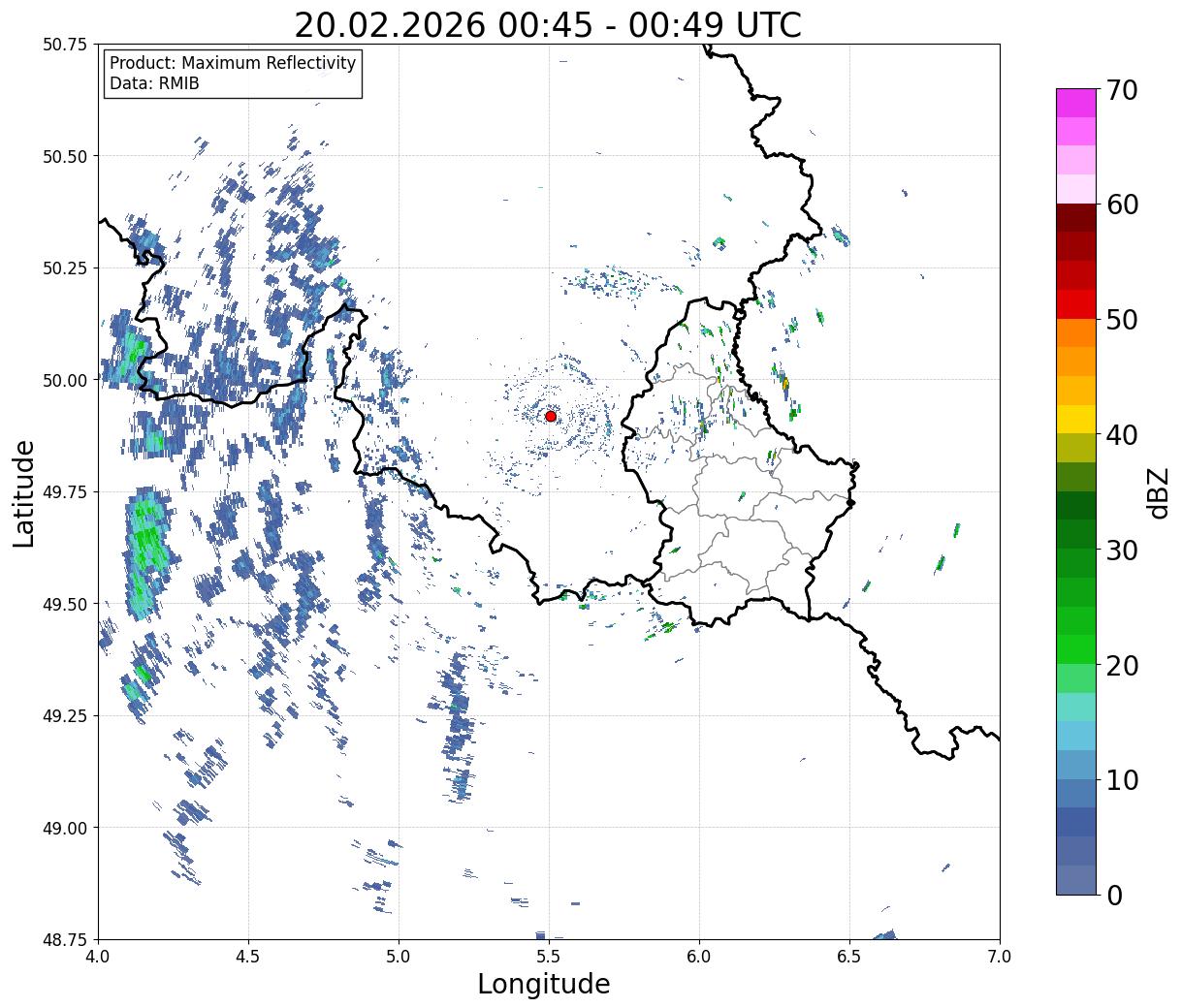The width and height of the screenshot is (1182, 1008).
Task: Click the longitude tick label 6.5
Action: tap(849, 957)
